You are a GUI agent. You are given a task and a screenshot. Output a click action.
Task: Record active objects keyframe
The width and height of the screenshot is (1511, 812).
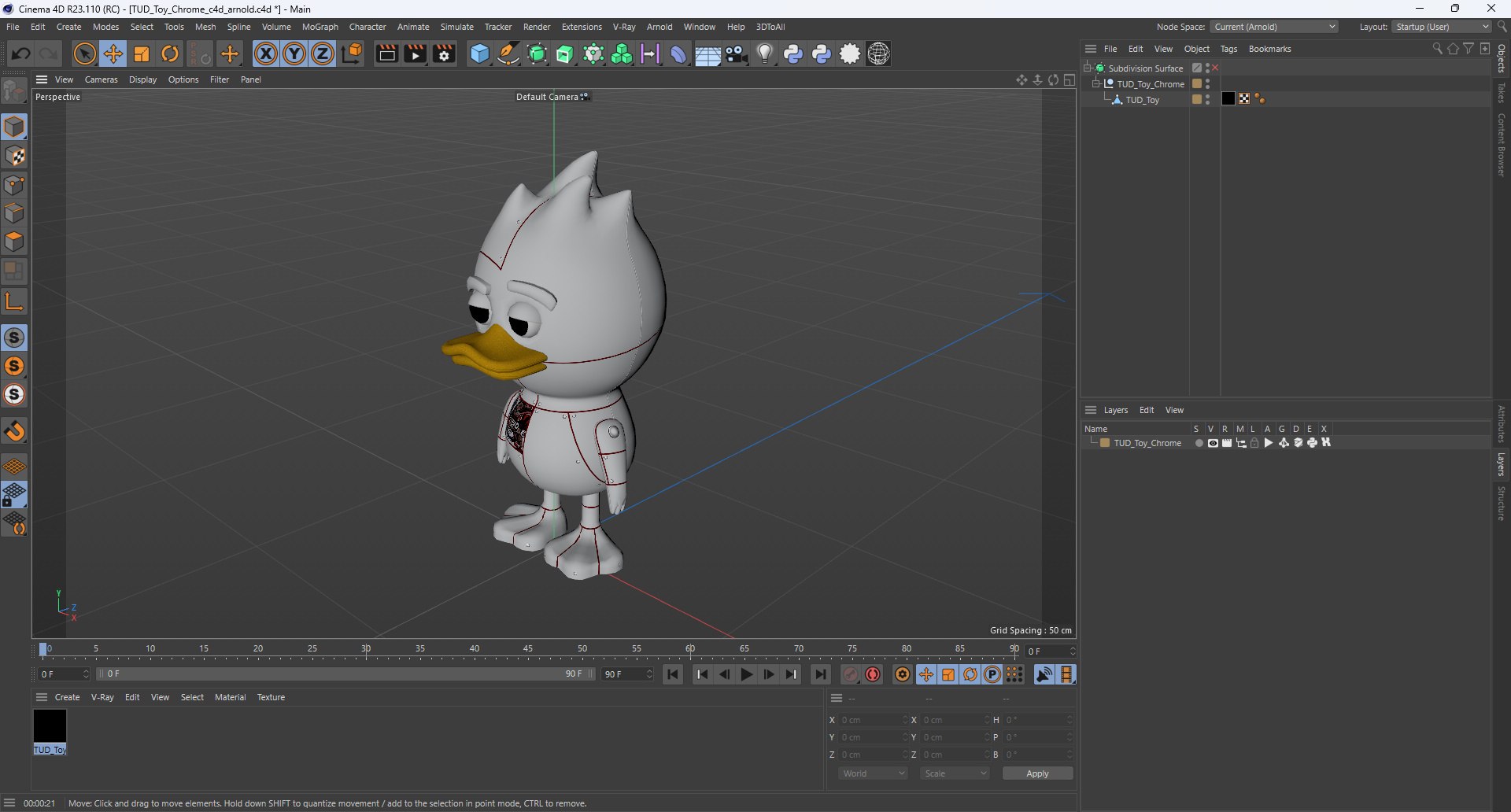[x=851, y=675]
